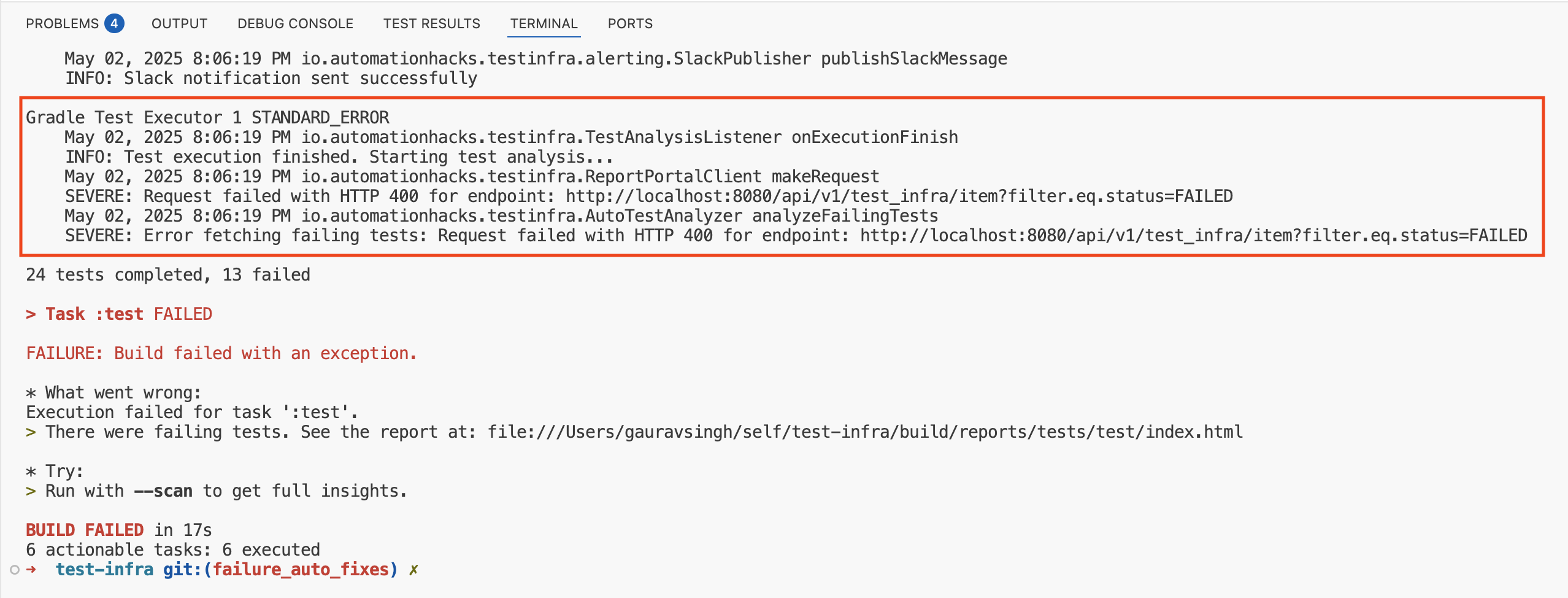Click the Gradle Test Executor 1 STANDARD_ERROR line
This screenshot has width=1568, height=598.
tap(207, 118)
